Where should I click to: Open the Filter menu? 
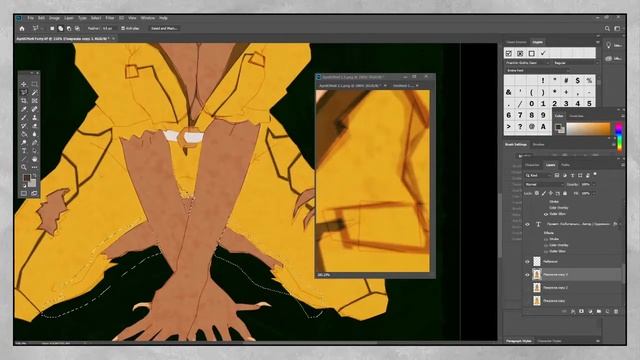[x=110, y=18]
